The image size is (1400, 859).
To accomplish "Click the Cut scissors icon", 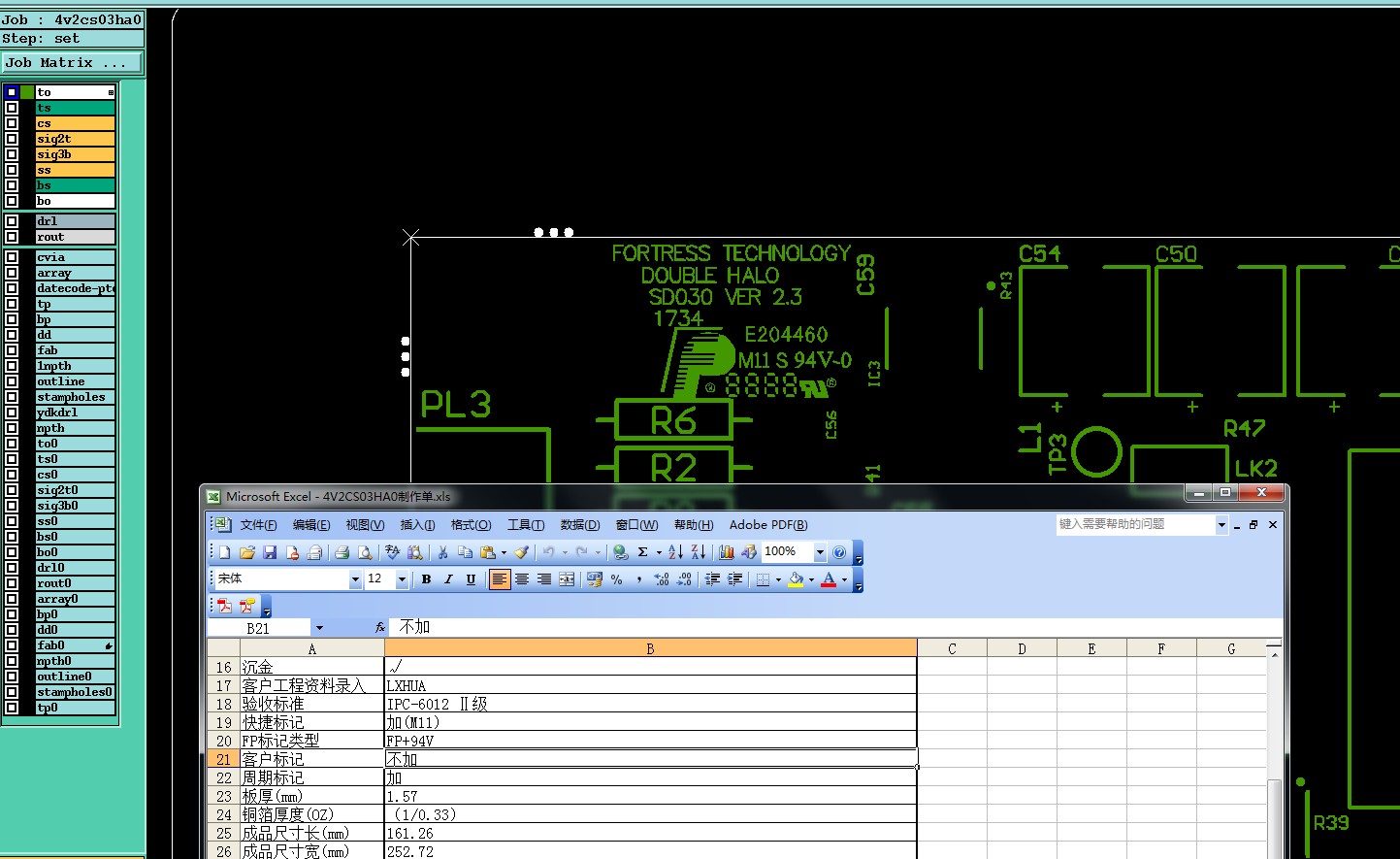I will pyautogui.click(x=442, y=552).
